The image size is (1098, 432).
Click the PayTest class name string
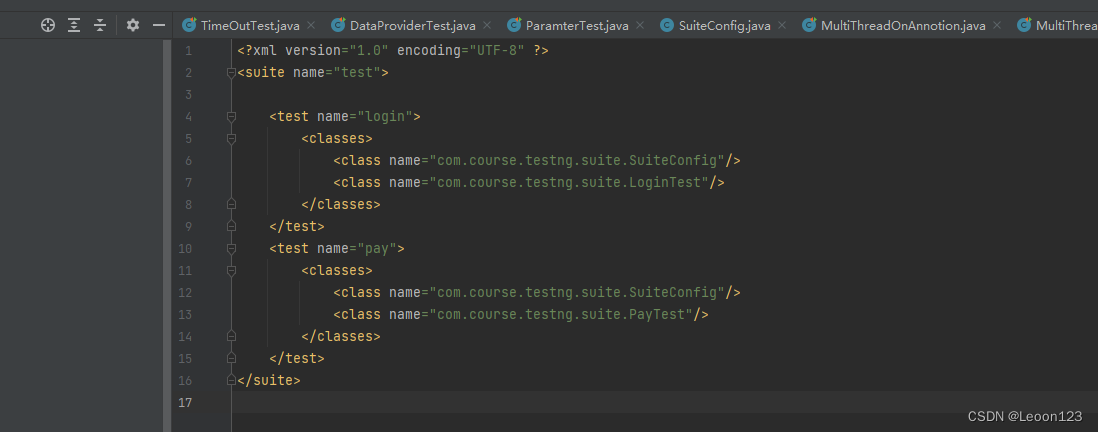point(561,314)
